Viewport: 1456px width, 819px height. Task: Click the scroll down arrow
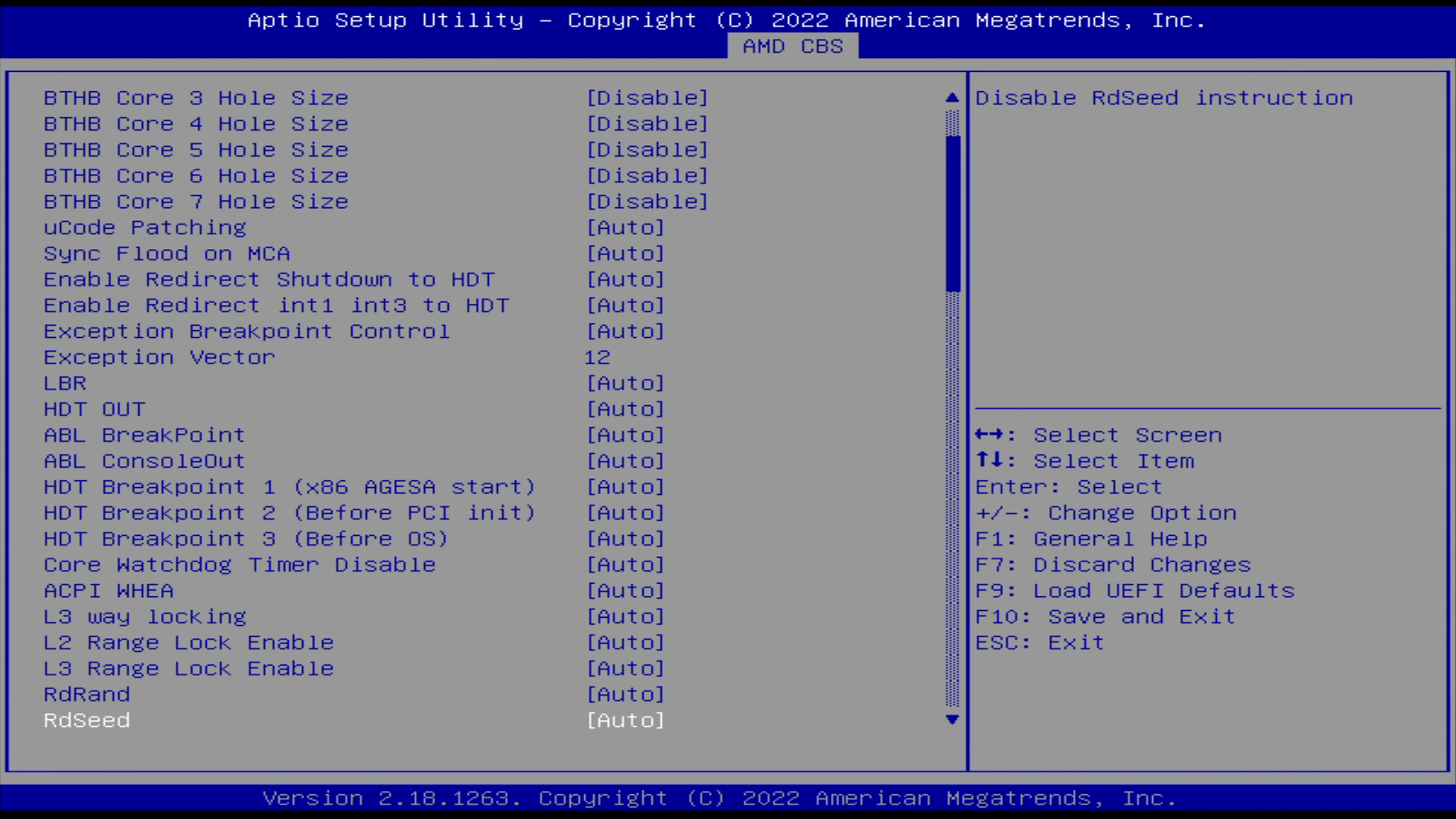pos(952,720)
